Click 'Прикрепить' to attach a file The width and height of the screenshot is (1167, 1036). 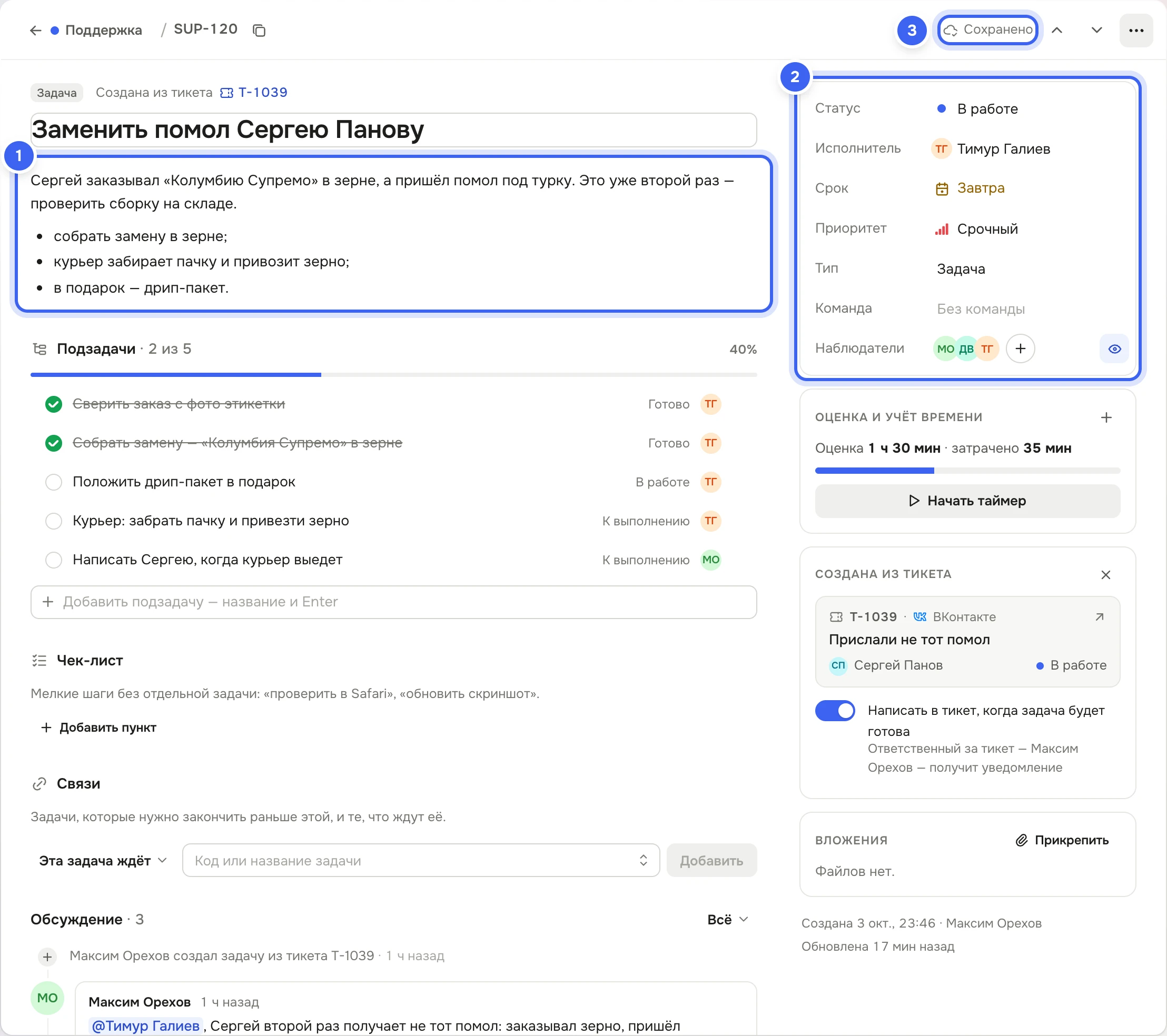[1062, 840]
